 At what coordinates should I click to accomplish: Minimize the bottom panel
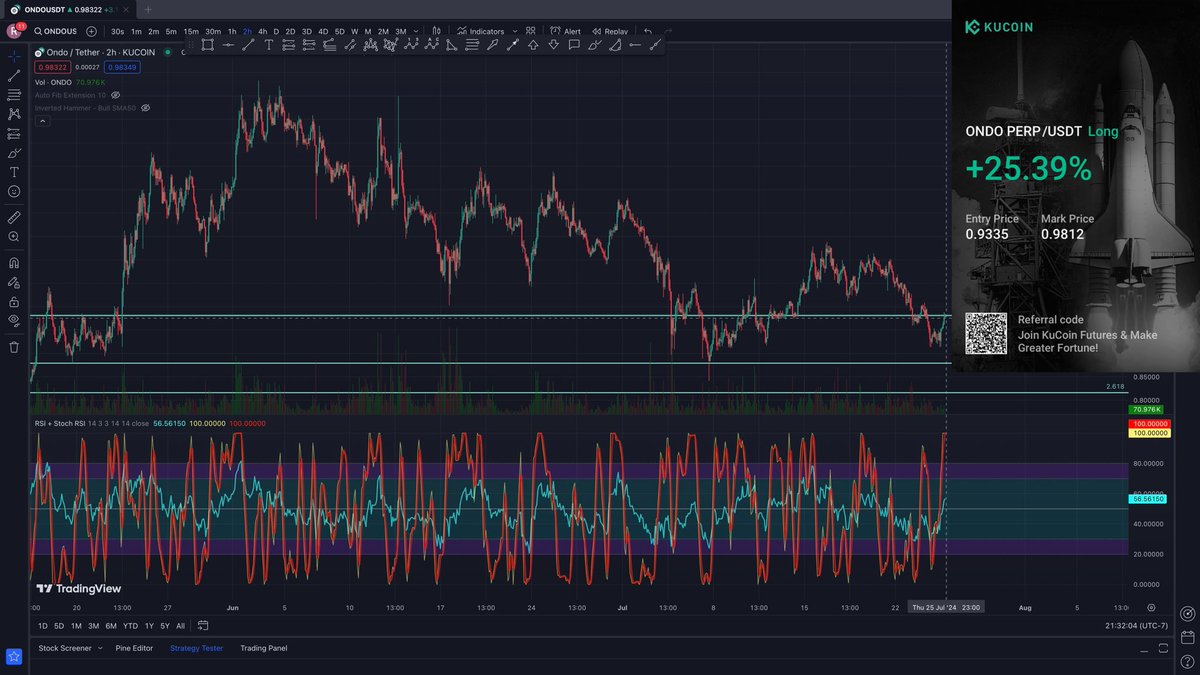(x=1144, y=649)
